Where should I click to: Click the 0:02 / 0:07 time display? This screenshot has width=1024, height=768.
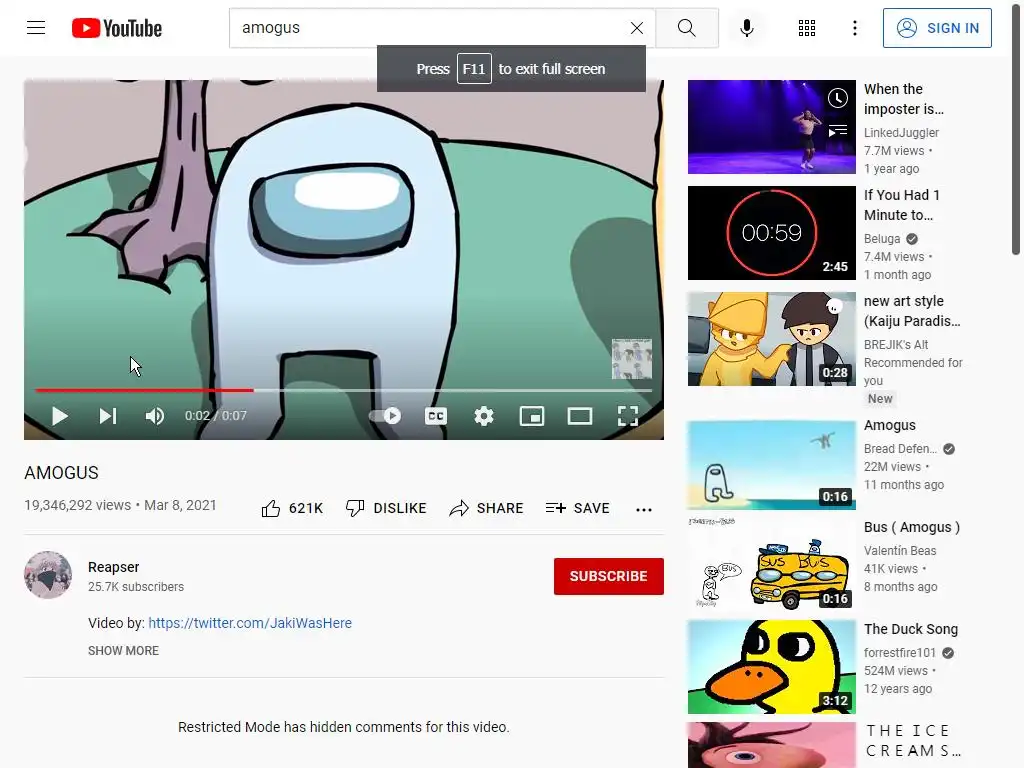click(216, 416)
